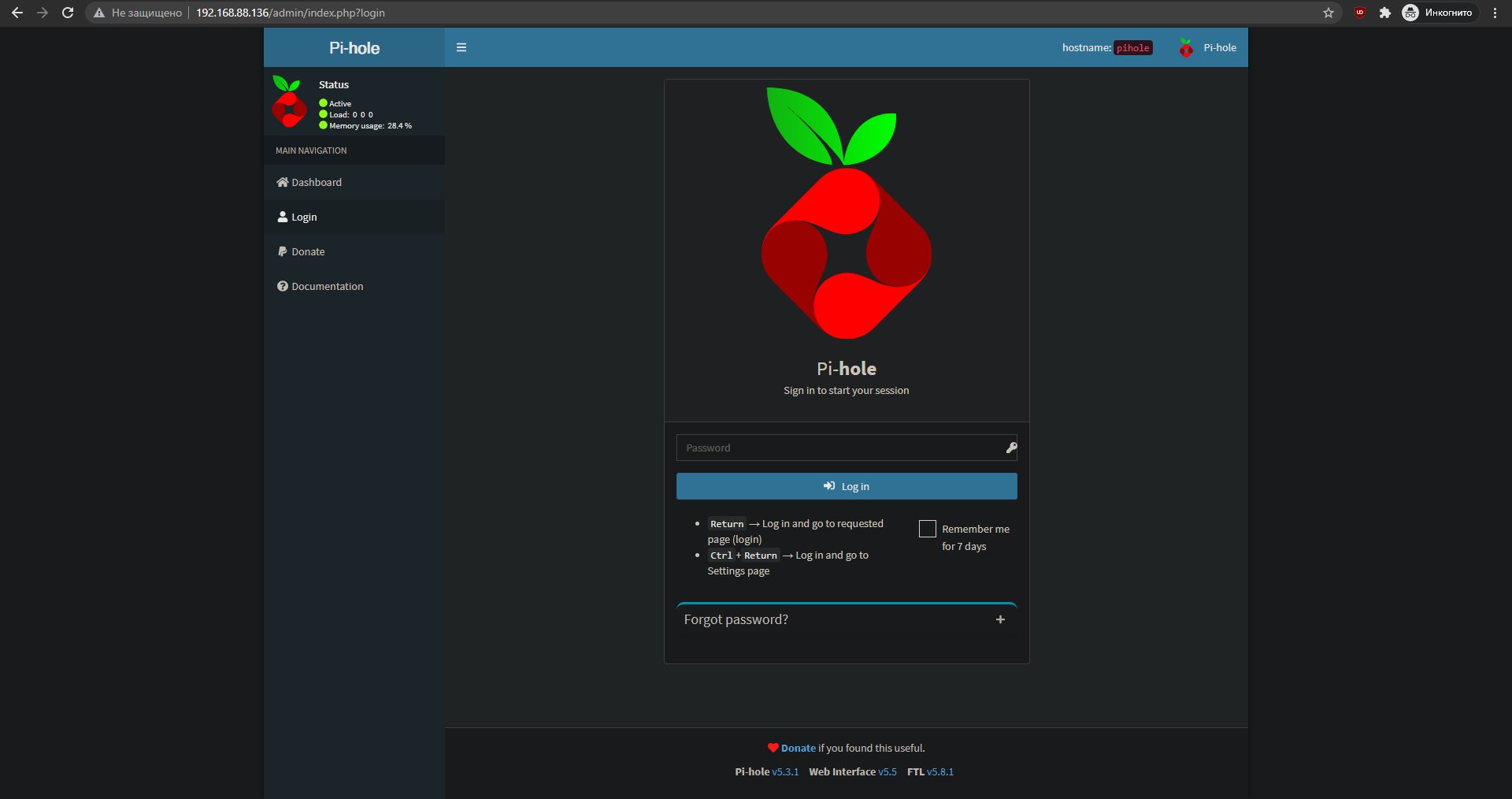
Task: Bookmark this page with the star icon
Action: 1329,13
